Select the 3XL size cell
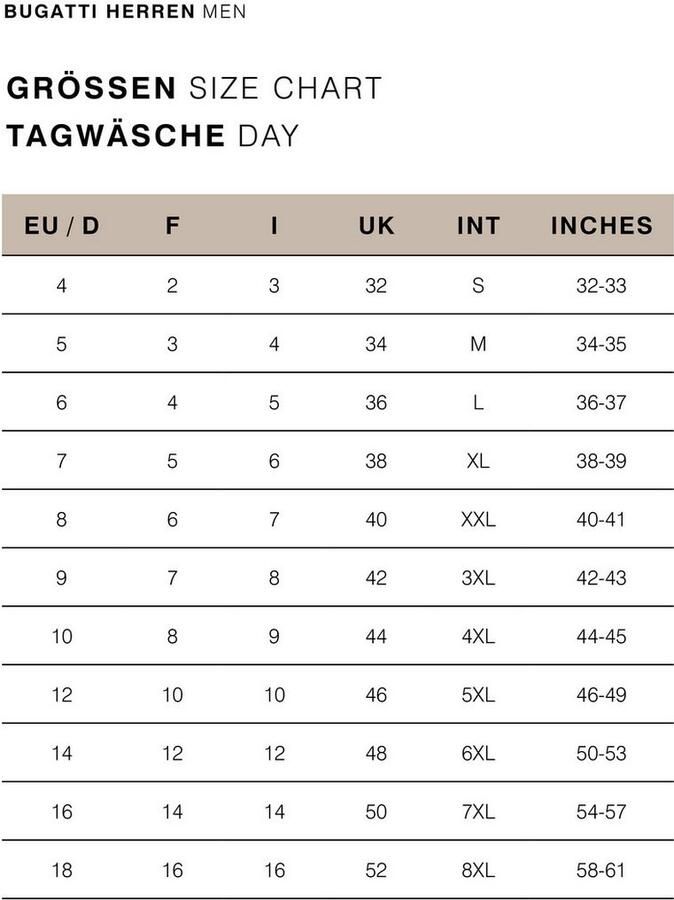 pos(478,578)
